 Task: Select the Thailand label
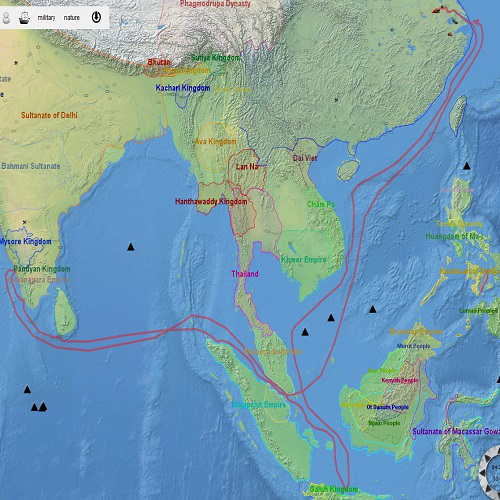click(x=245, y=274)
